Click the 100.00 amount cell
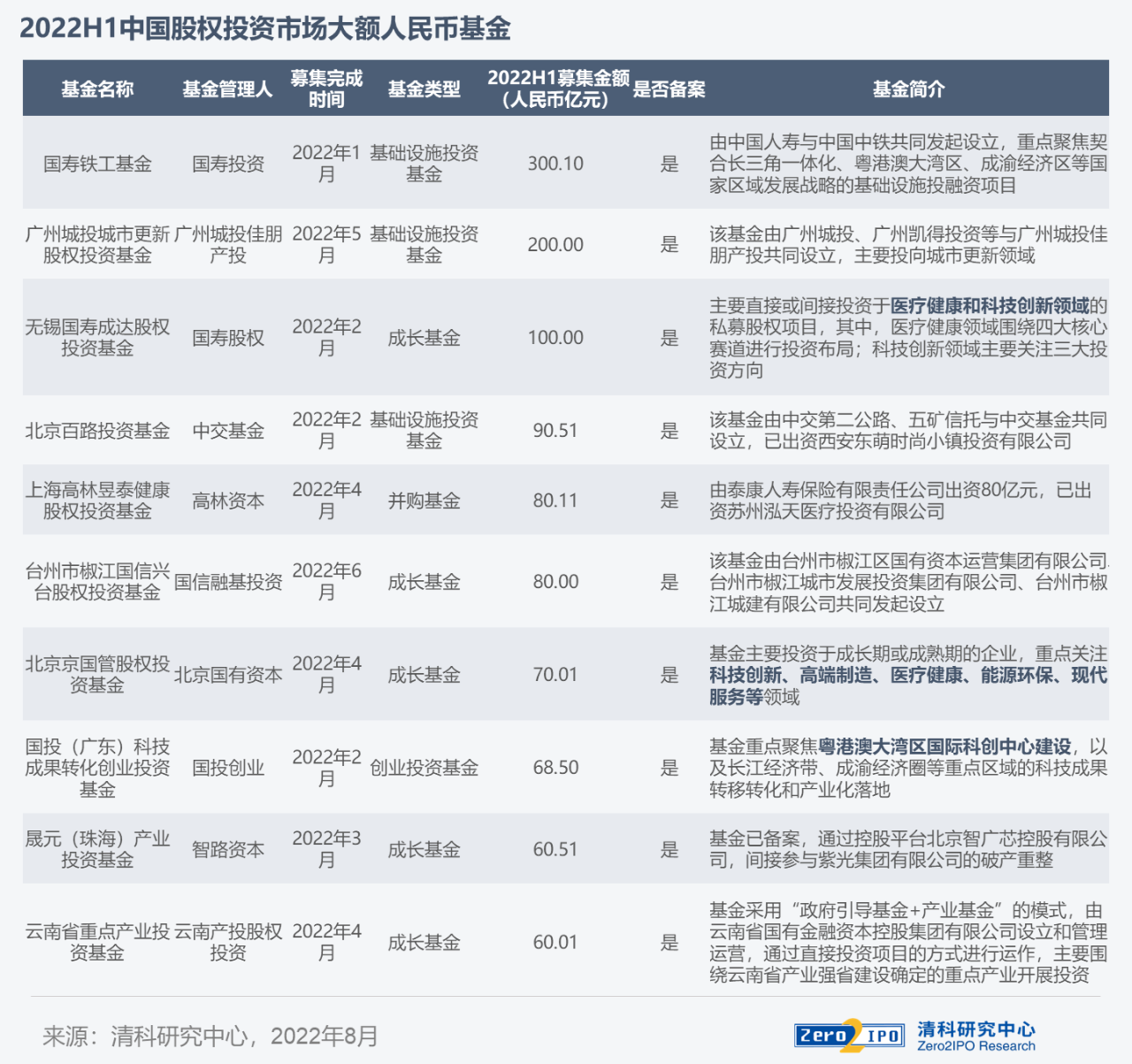The image size is (1132, 1064). click(555, 338)
